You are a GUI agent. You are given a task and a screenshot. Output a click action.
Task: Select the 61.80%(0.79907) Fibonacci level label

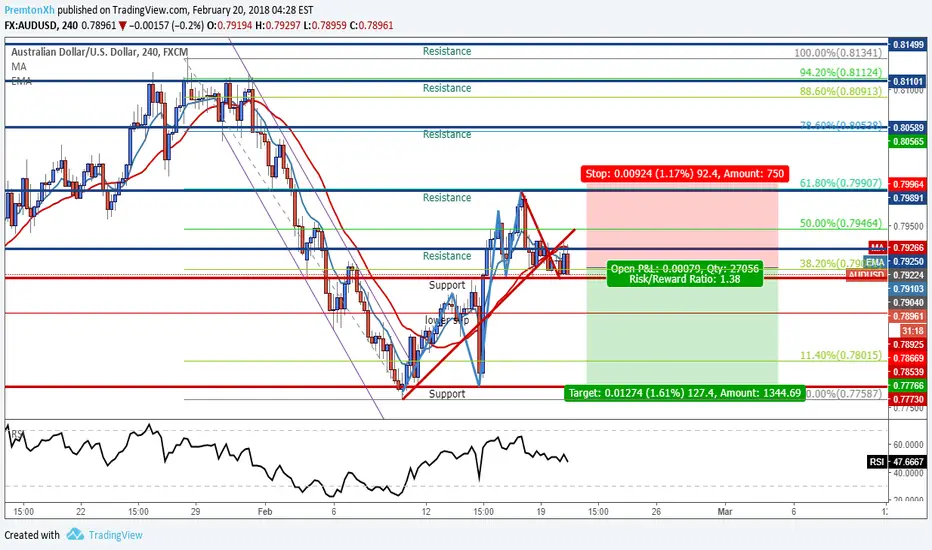(x=840, y=183)
